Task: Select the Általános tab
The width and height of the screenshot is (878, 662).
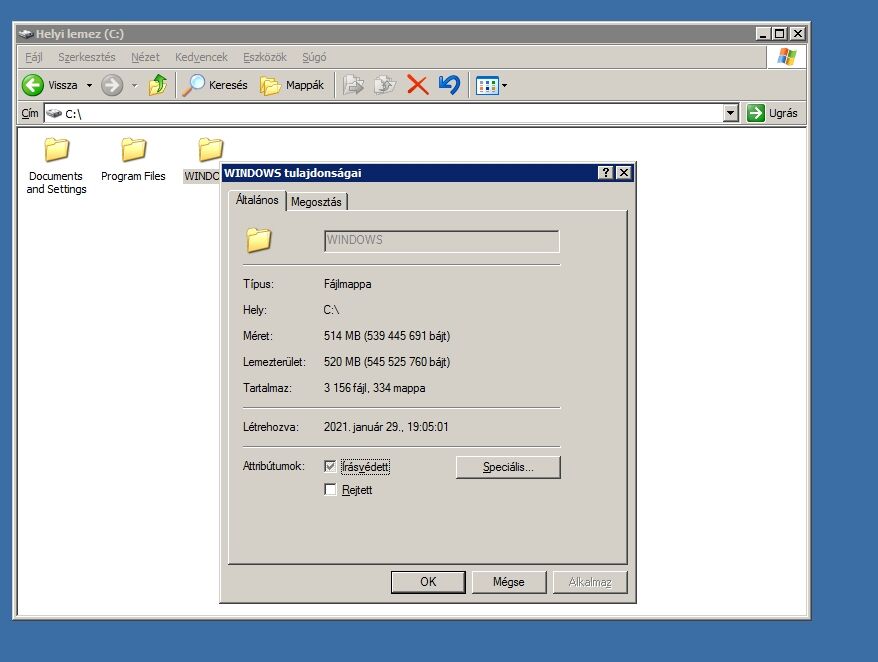Action: [x=257, y=200]
